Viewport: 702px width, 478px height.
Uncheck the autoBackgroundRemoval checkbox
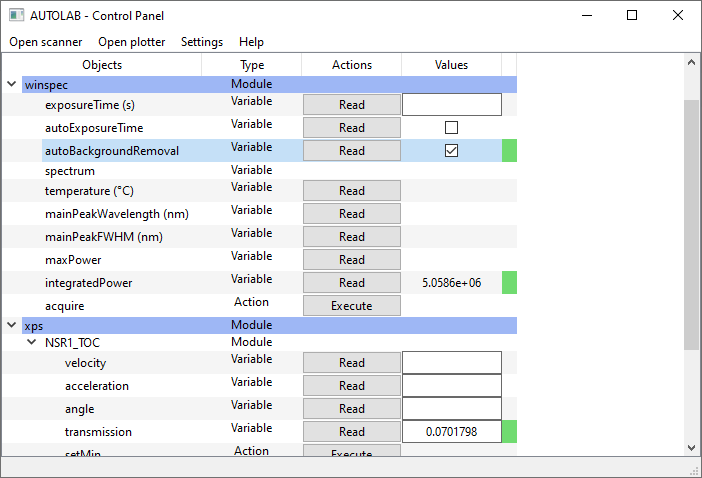pyautogui.click(x=451, y=151)
